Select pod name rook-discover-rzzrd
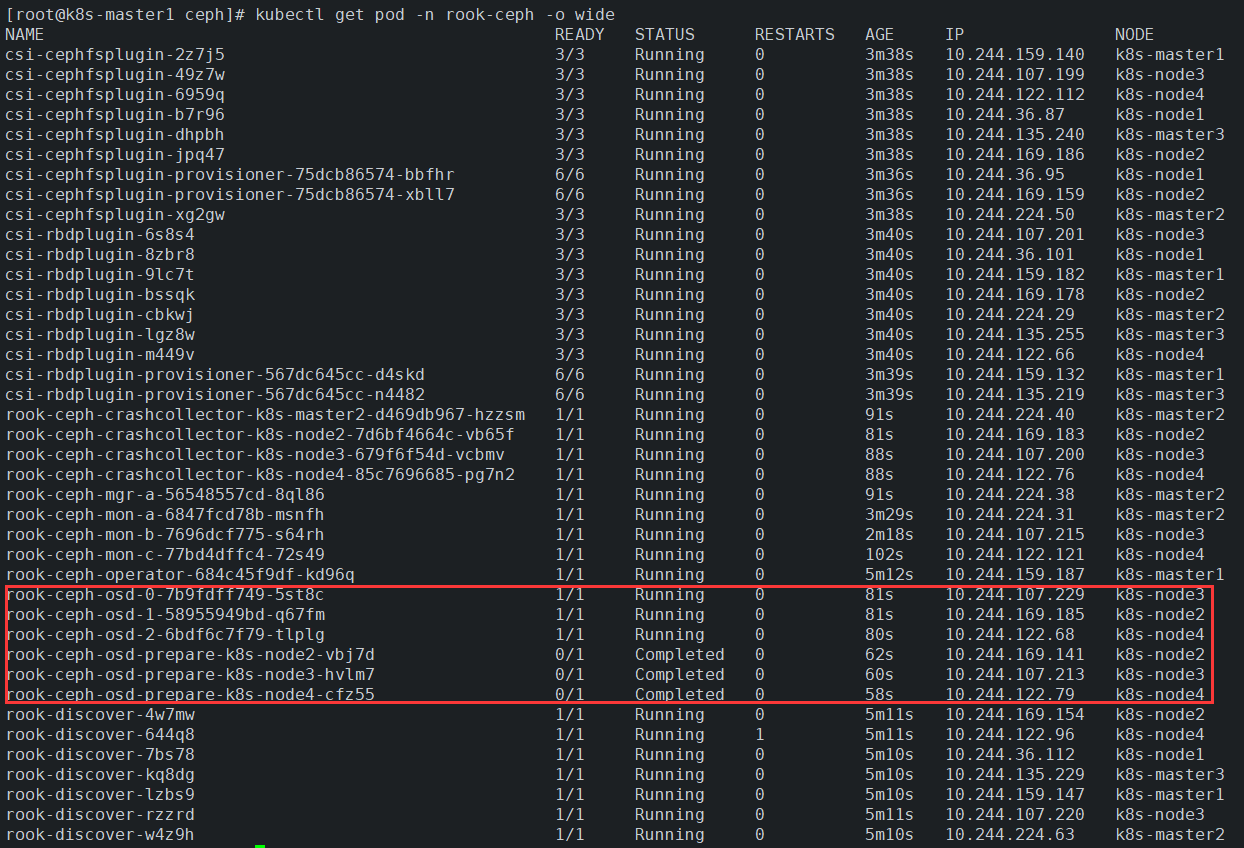This screenshot has width=1244, height=848. 100,814
